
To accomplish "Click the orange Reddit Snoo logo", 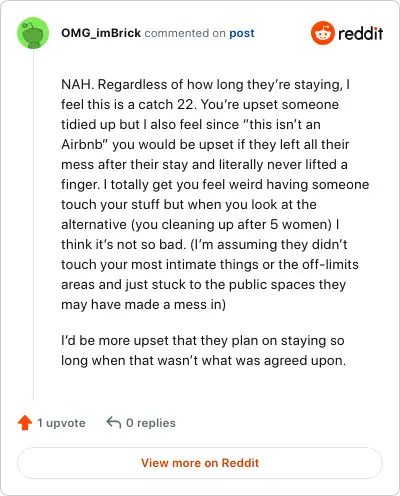I will (x=322, y=33).
